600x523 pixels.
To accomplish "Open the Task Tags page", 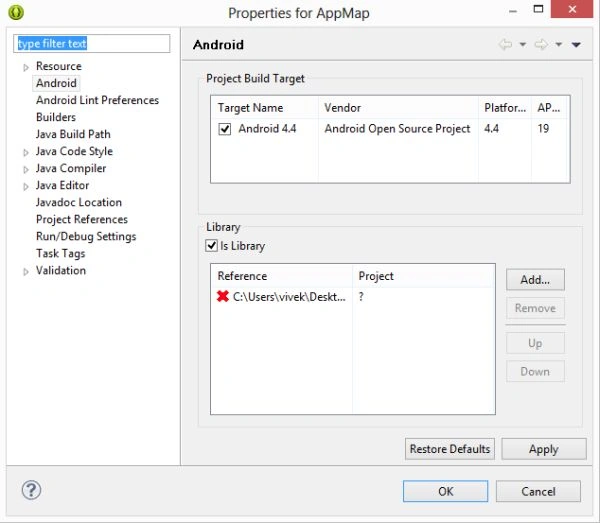I will (60, 253).
